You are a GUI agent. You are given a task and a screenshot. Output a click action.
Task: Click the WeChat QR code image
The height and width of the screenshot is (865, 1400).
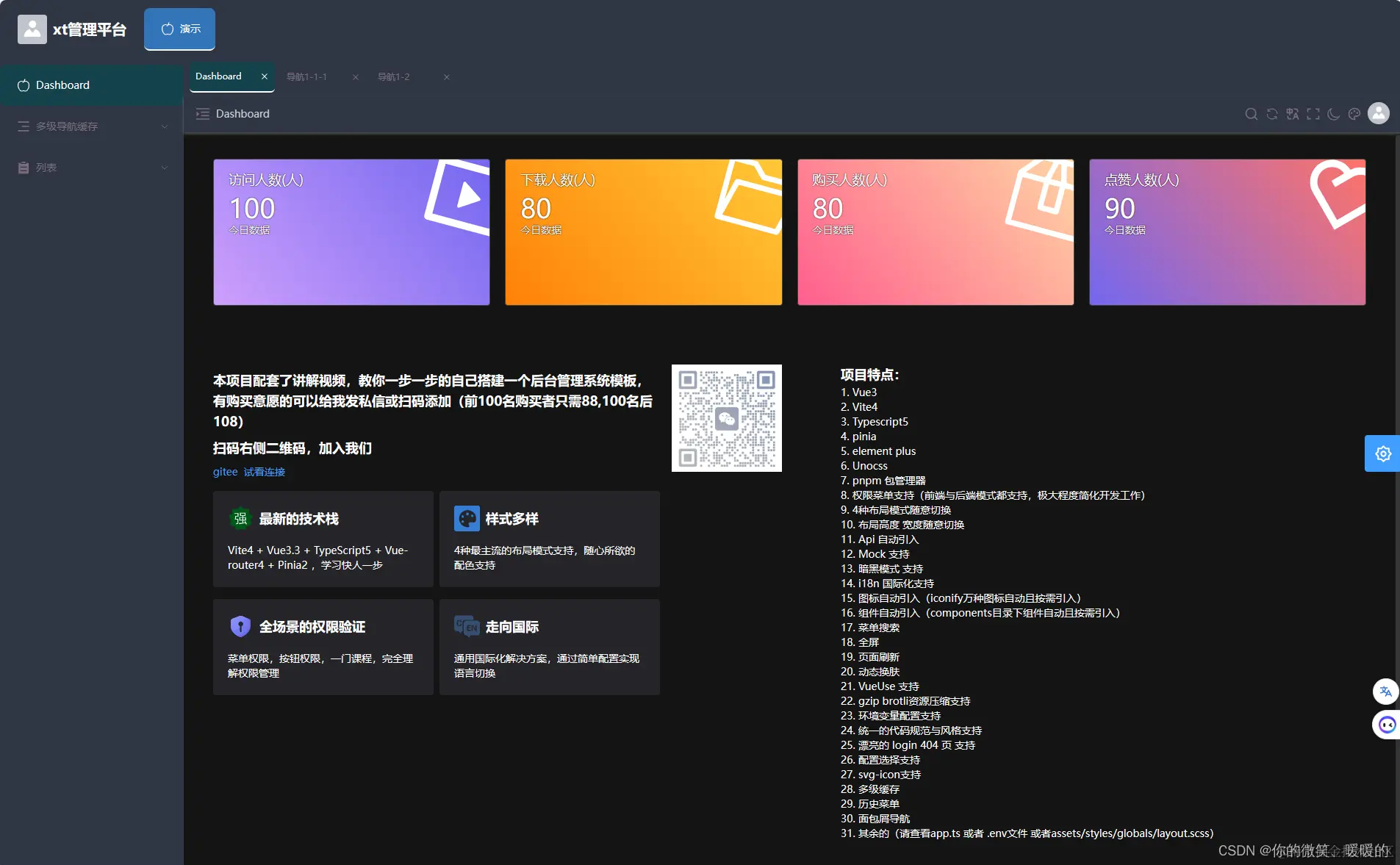[726, 417]
